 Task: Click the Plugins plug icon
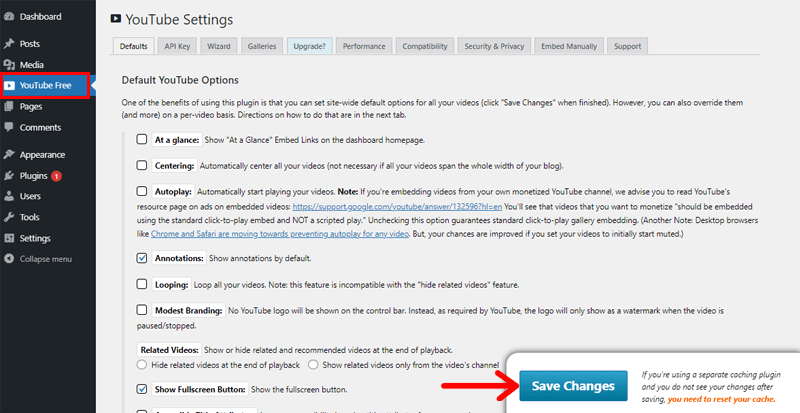(9, 176)
